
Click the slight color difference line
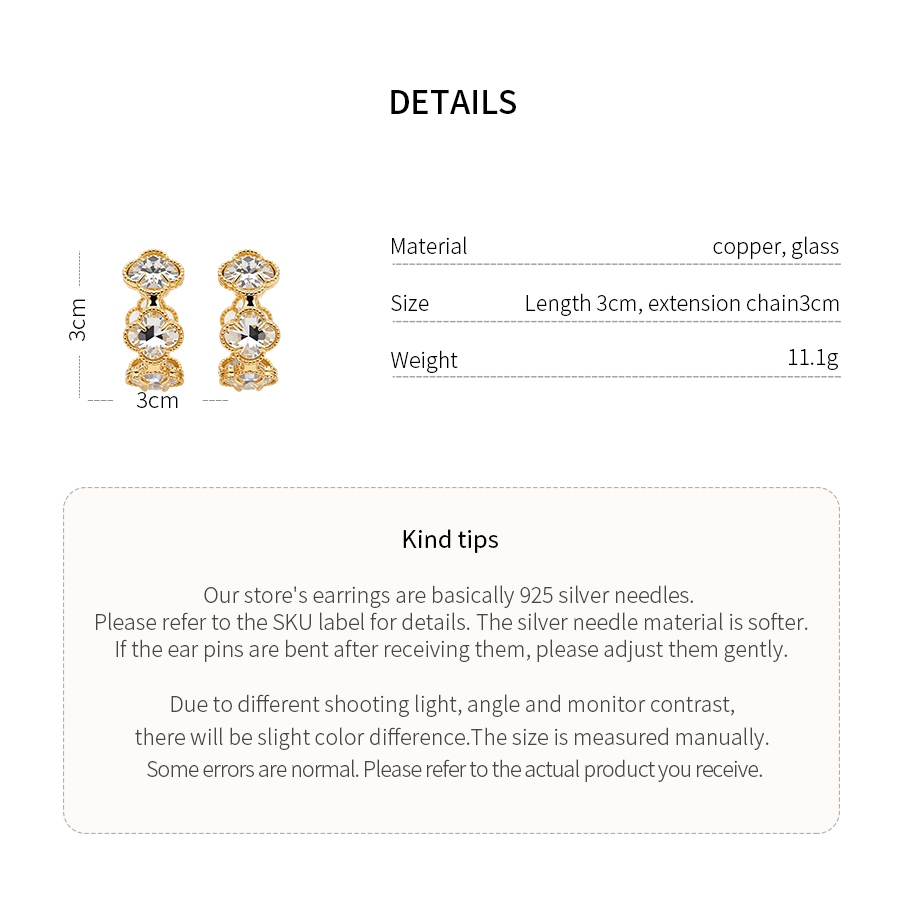[452, 737]
